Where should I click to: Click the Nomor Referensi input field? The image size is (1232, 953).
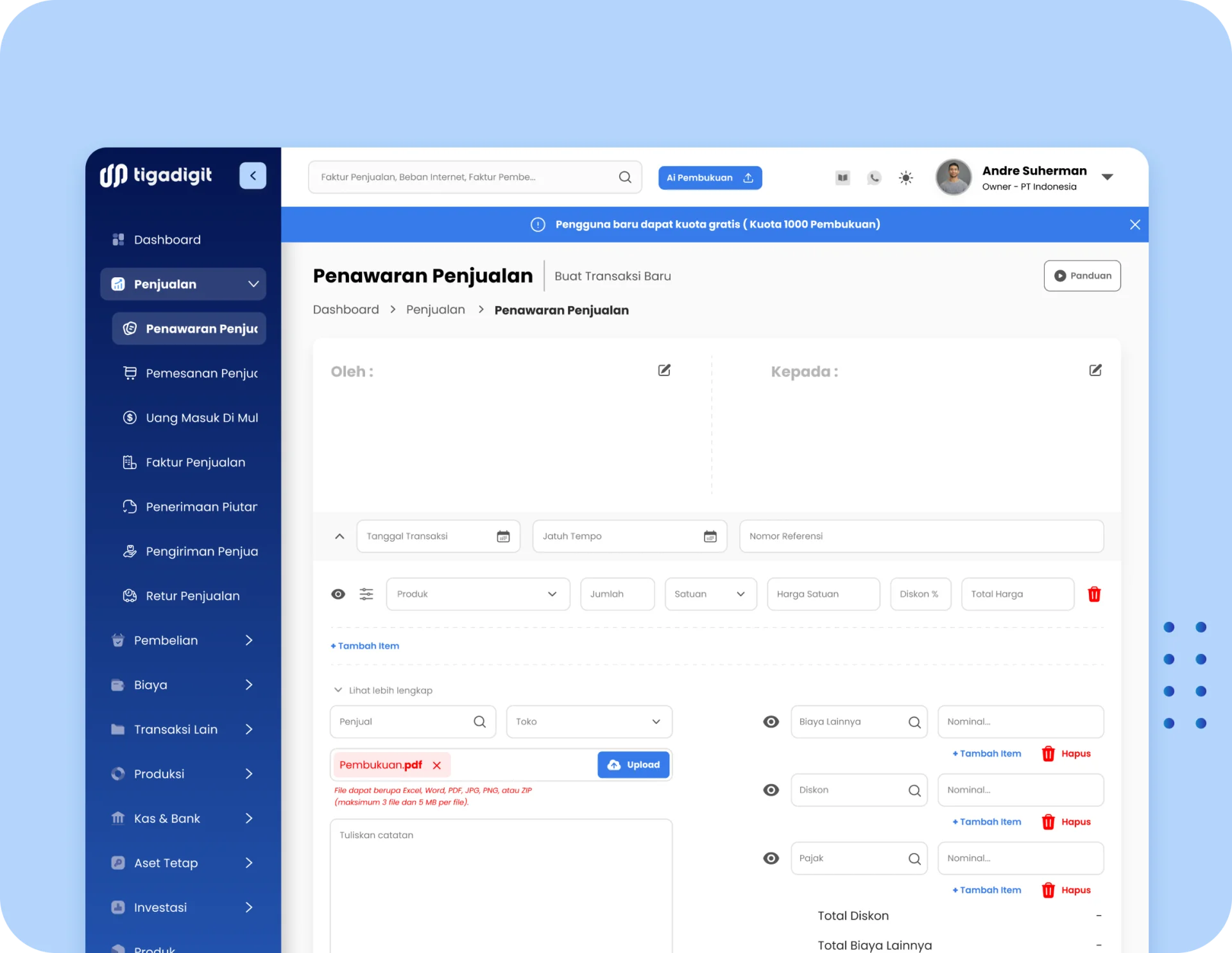click(921, 537)
